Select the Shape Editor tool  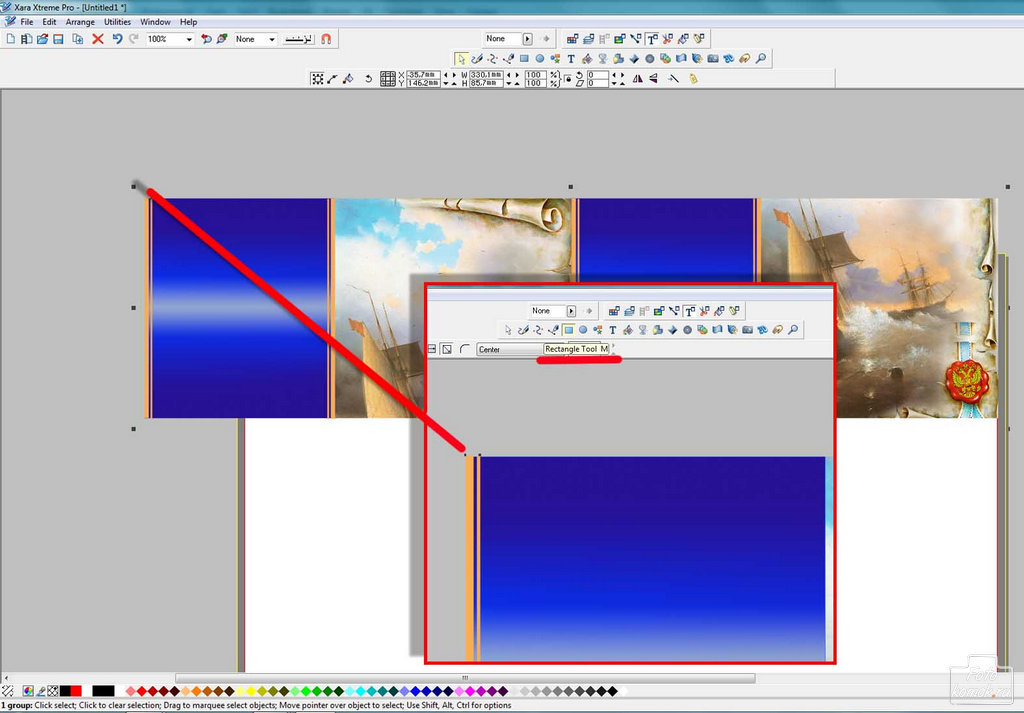(492, 59)
